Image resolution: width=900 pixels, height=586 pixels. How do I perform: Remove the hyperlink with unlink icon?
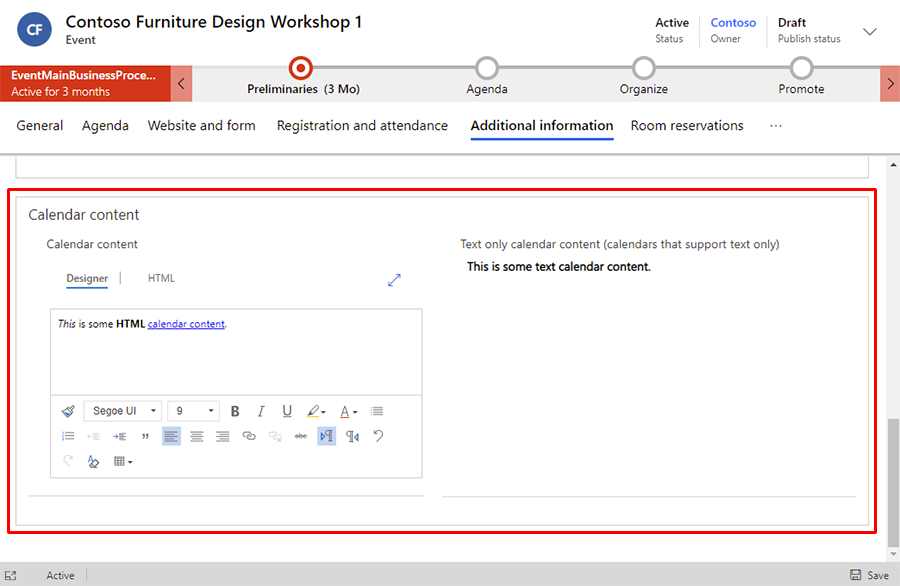click(275, 436)
